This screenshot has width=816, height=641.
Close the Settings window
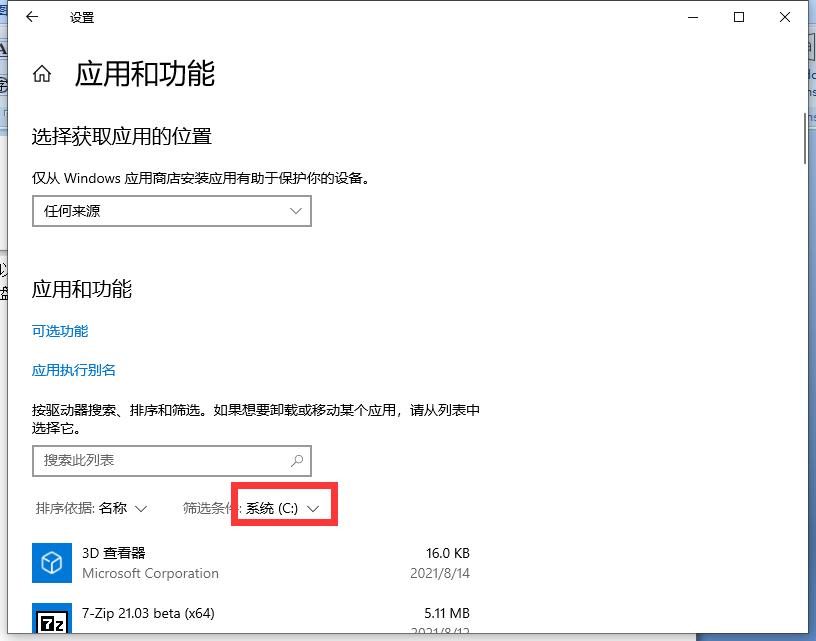pyautogui.click(x=785, y=17)
